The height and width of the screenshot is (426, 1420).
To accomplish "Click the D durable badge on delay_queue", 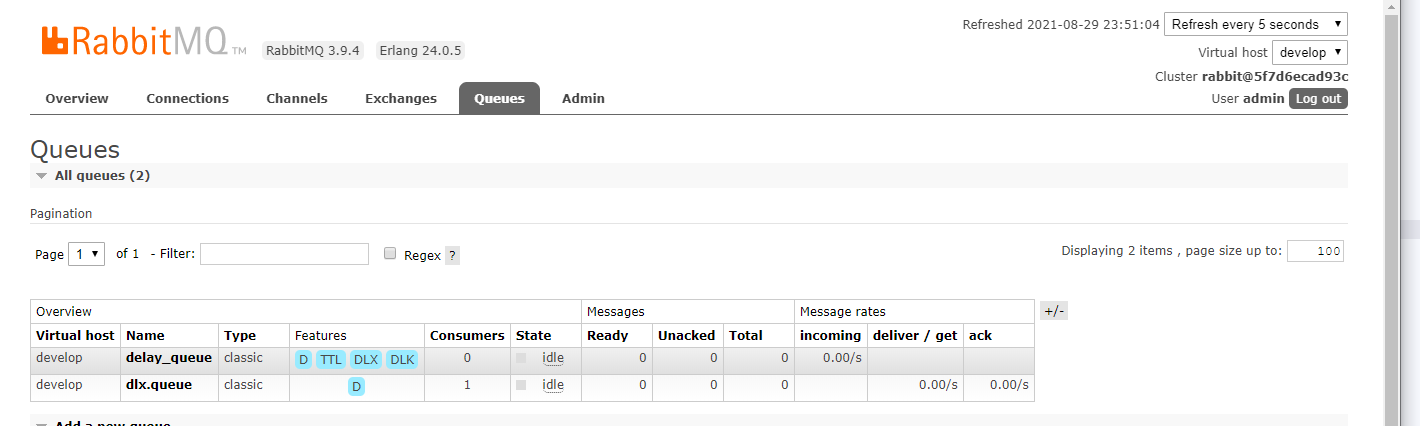I will tap(304, 360).
